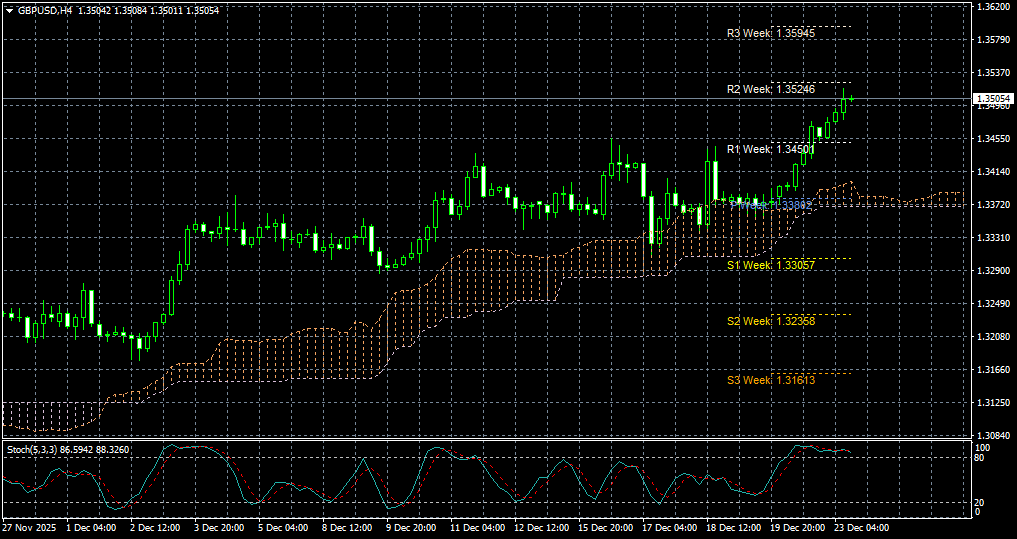
Task: Select the S3 Week: 1.31613 pivot label
Action: pyautogui.click(x=771, y=379)
